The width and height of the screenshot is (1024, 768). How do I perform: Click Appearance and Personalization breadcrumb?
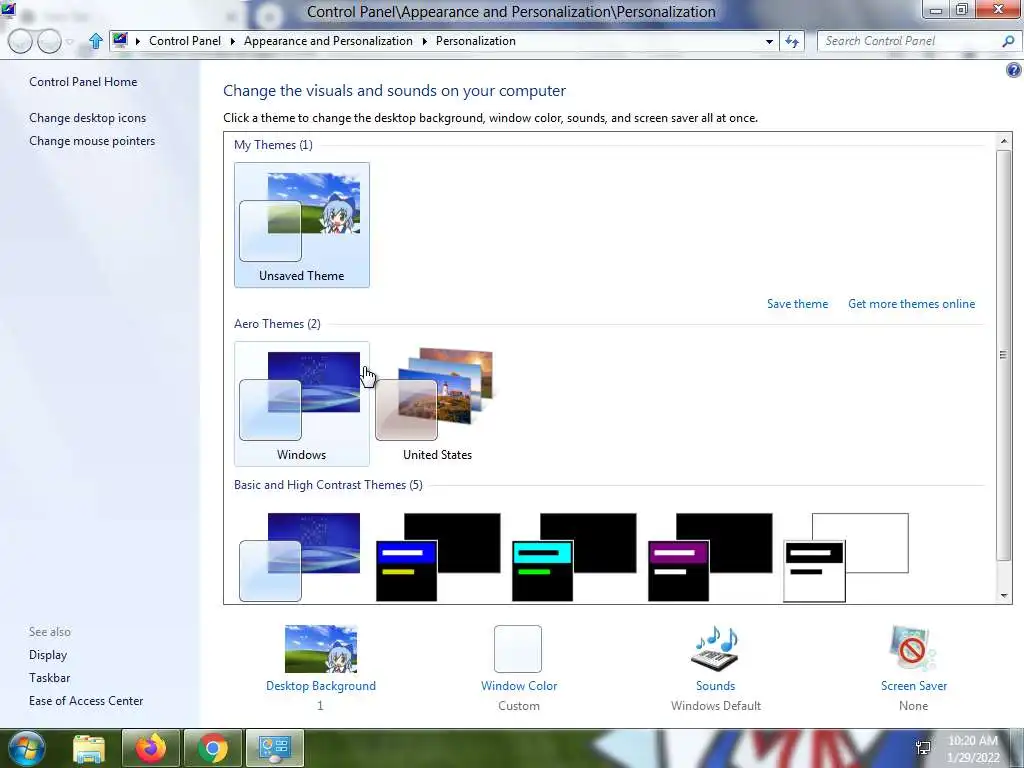328,41
